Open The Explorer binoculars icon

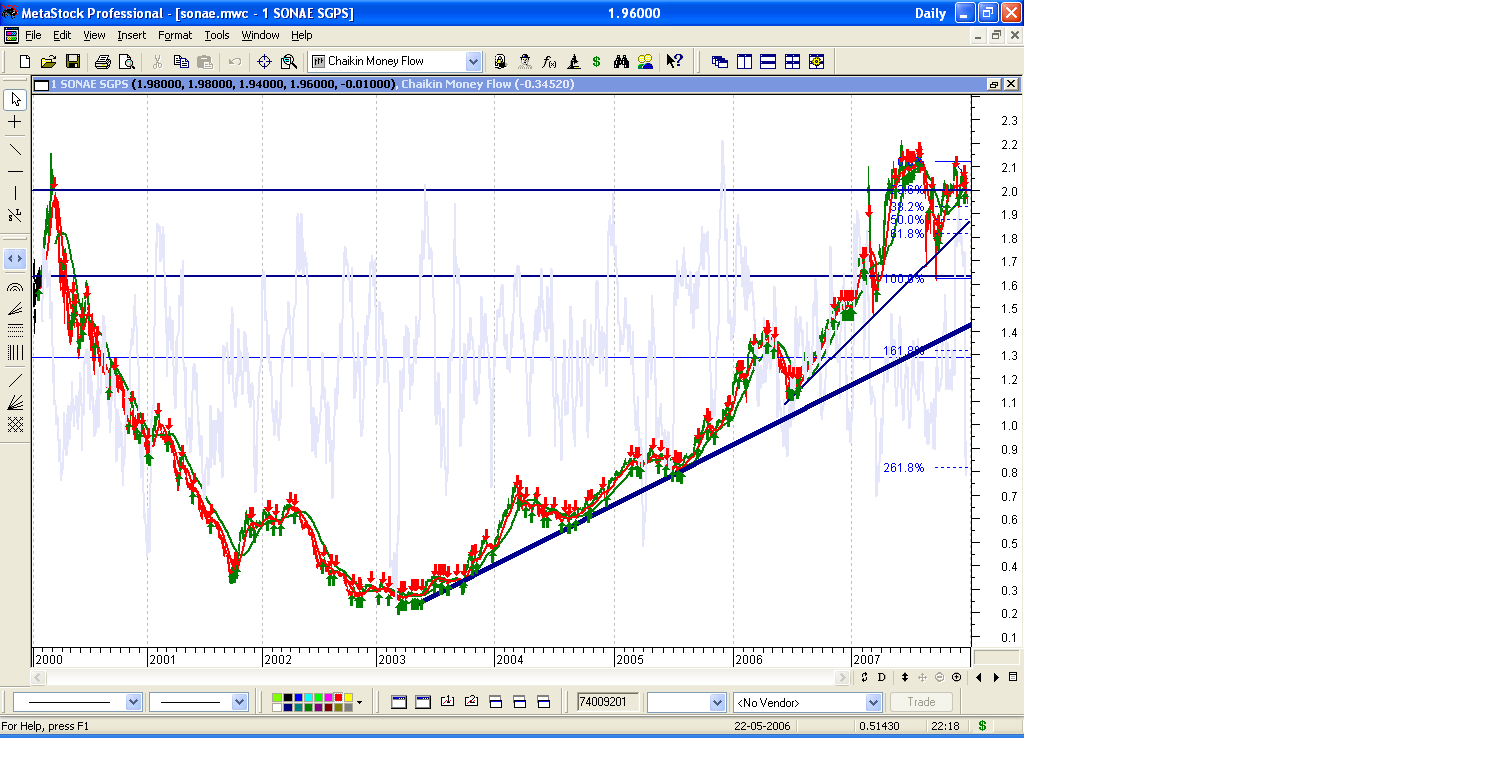[621, 61]
